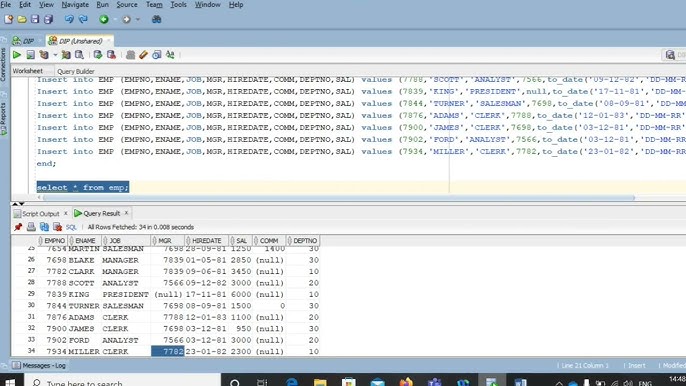The image size is (686, 386).
Task: Open the binoculars Find DB Object icon
Action: coord(156,19)
